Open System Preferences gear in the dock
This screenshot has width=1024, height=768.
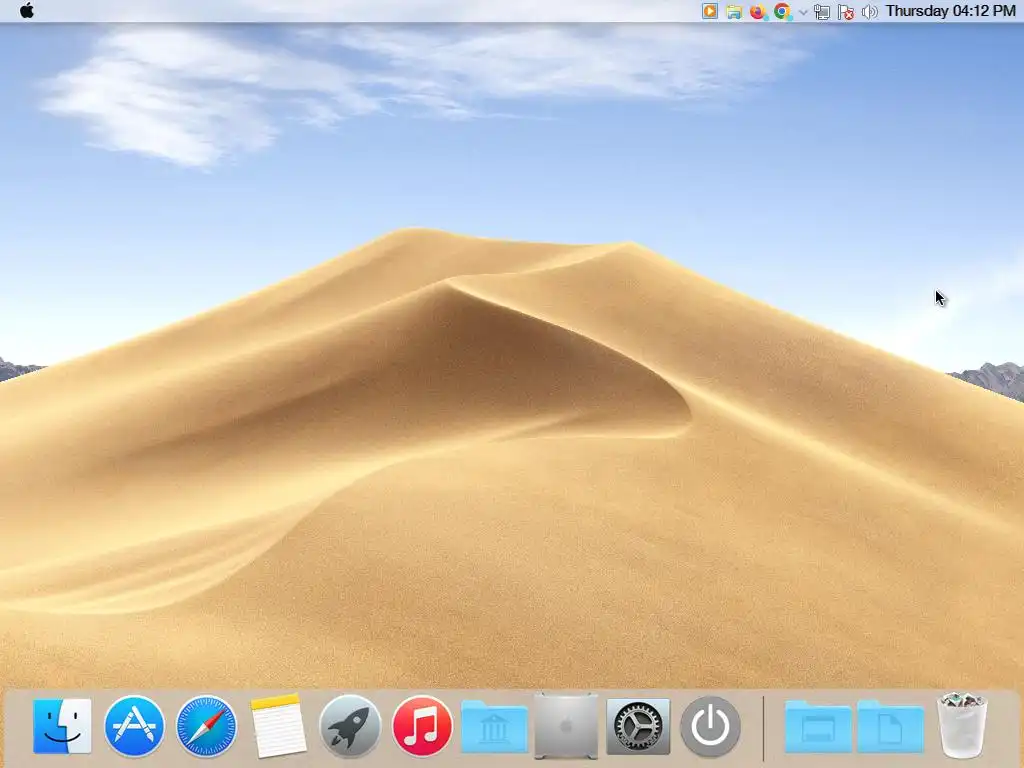tap(638, 726)
